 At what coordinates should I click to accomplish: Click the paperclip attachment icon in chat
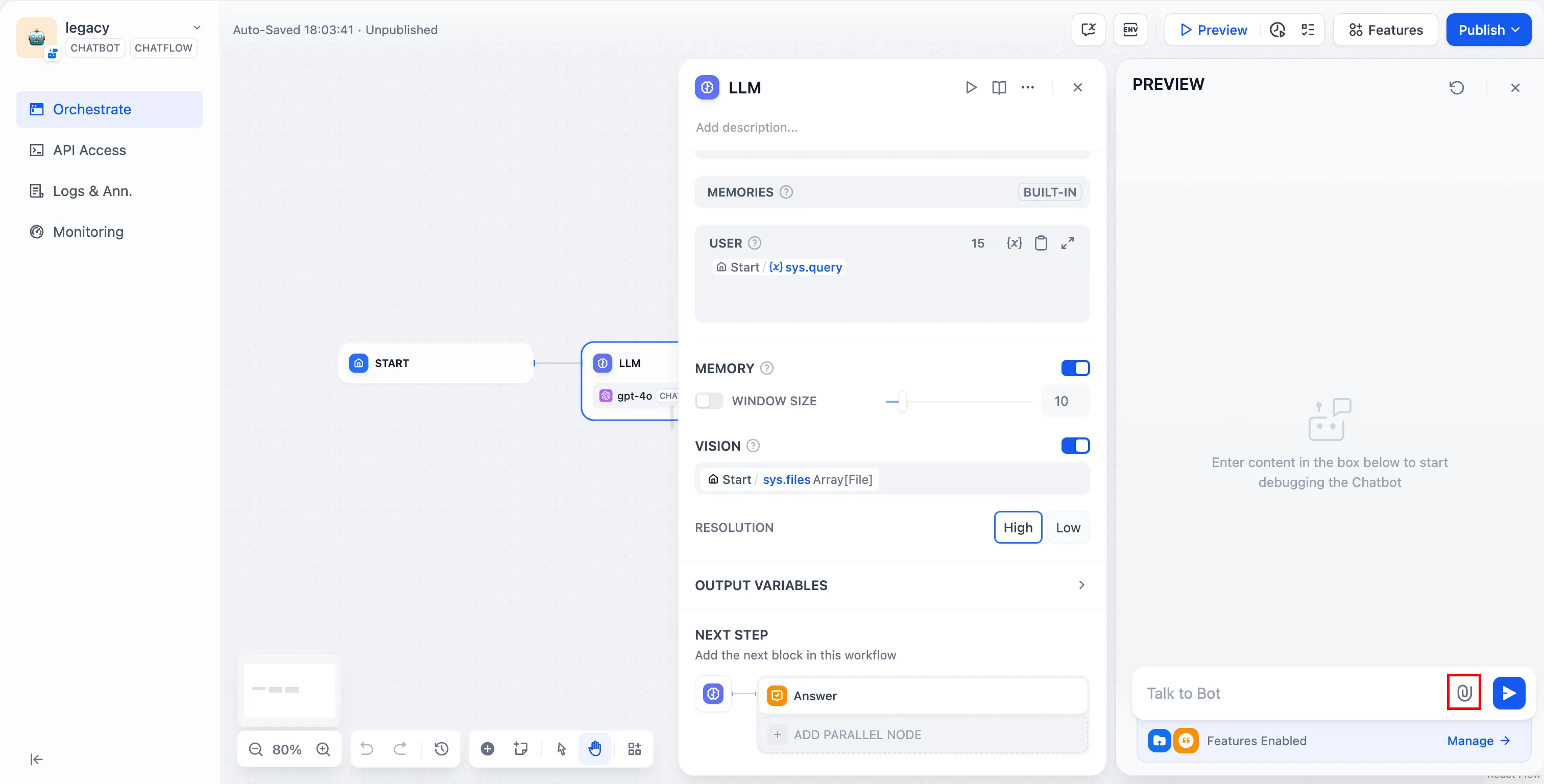(1464, 692)
